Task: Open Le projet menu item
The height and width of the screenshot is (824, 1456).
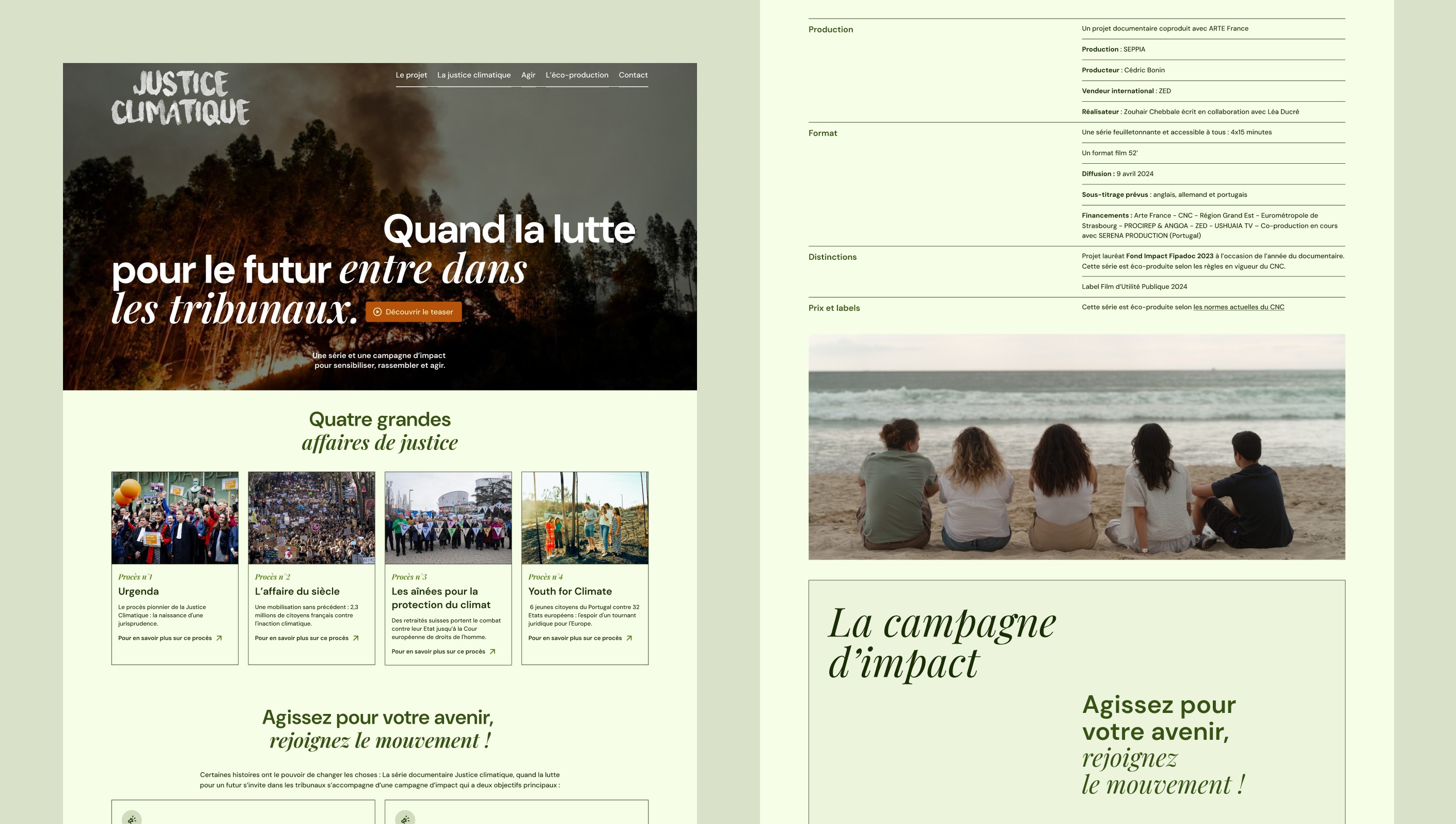Action: tap(411, 75)
